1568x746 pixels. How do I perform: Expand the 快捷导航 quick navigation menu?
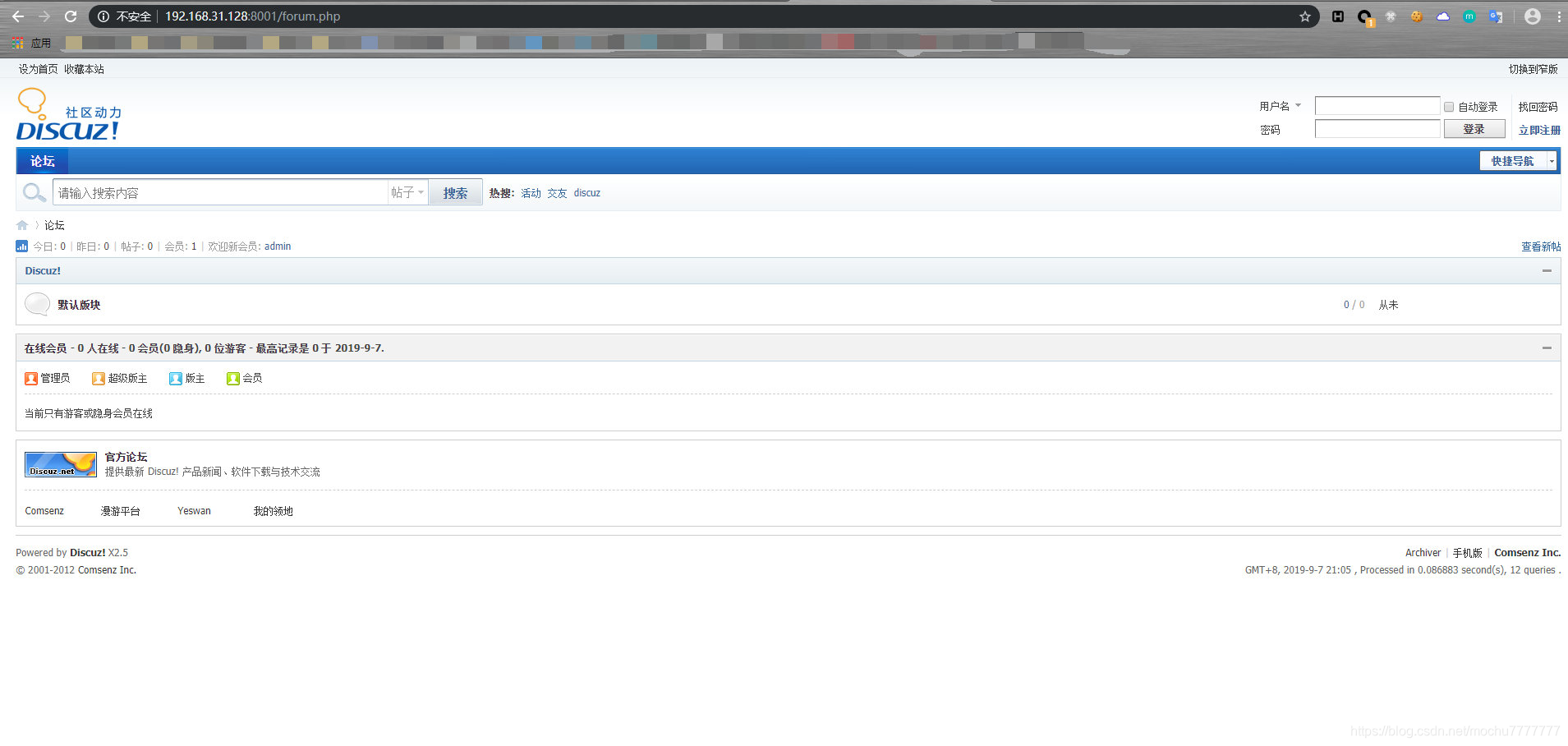(x=1518, y=161)
